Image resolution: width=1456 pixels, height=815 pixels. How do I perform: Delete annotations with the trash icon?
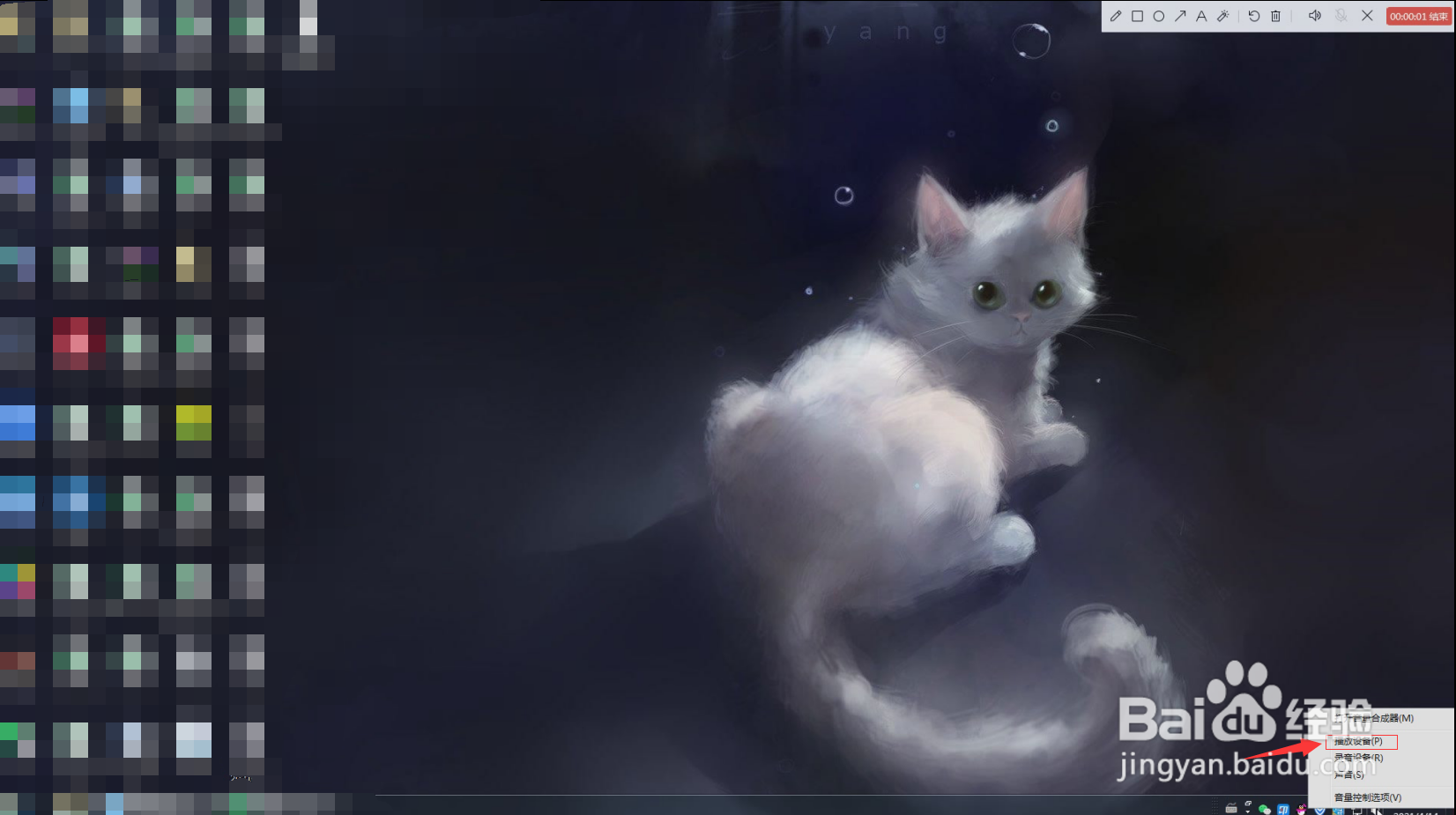point(1275,16)
